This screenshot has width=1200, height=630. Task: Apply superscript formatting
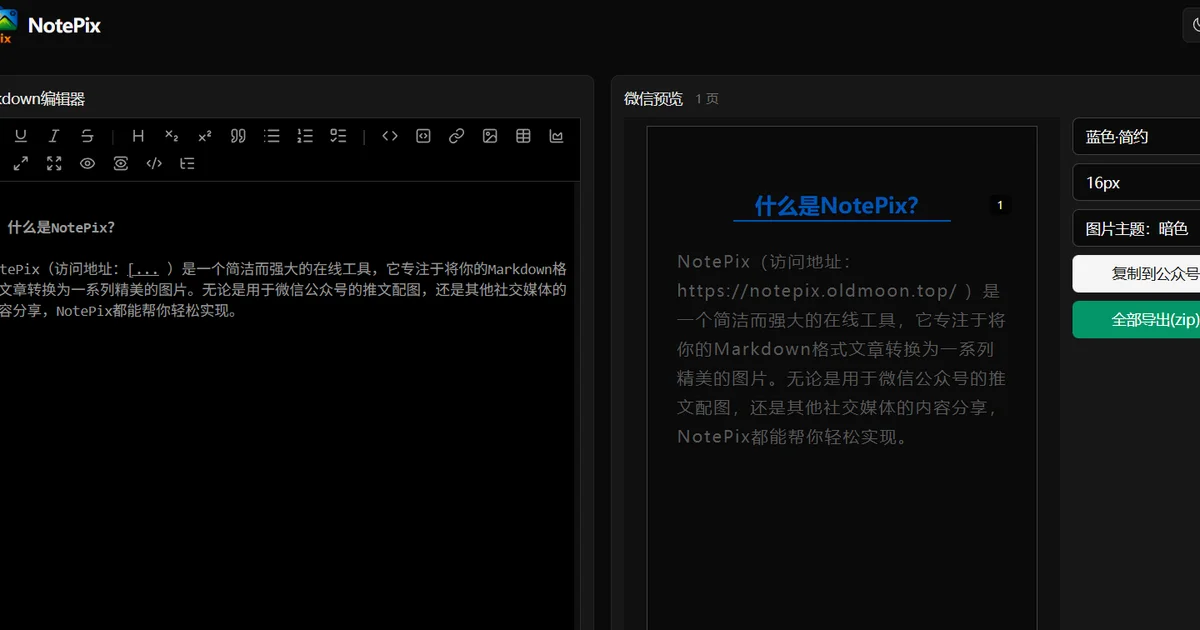pos(205,136)
